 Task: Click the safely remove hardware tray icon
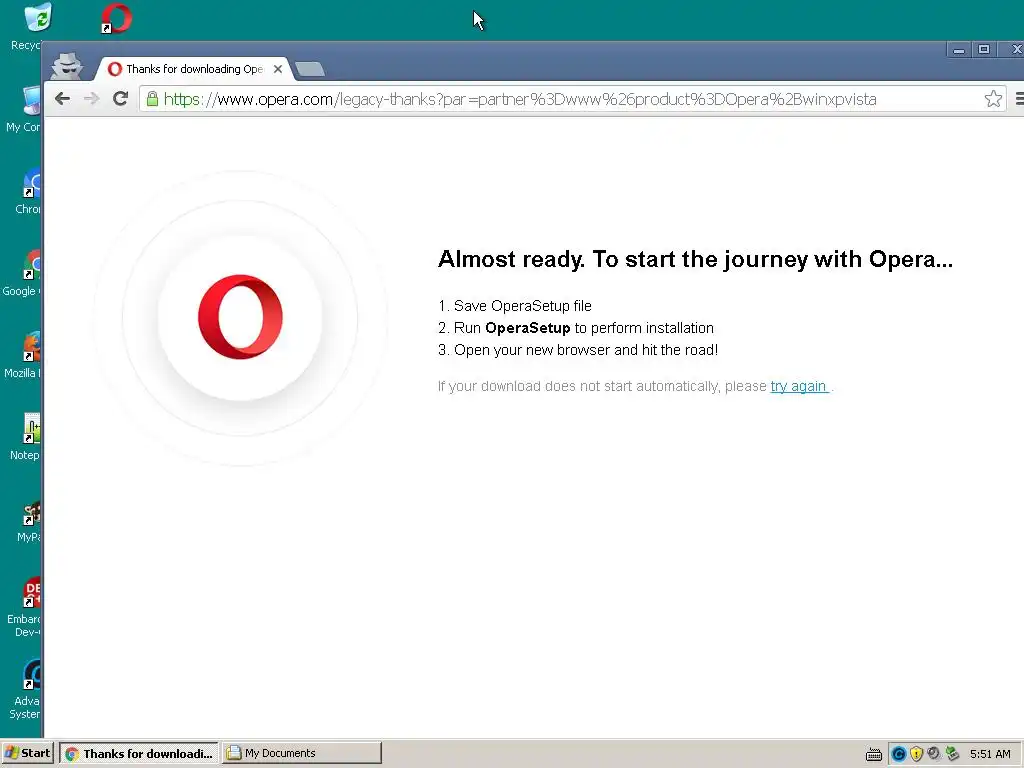[952, 754]
